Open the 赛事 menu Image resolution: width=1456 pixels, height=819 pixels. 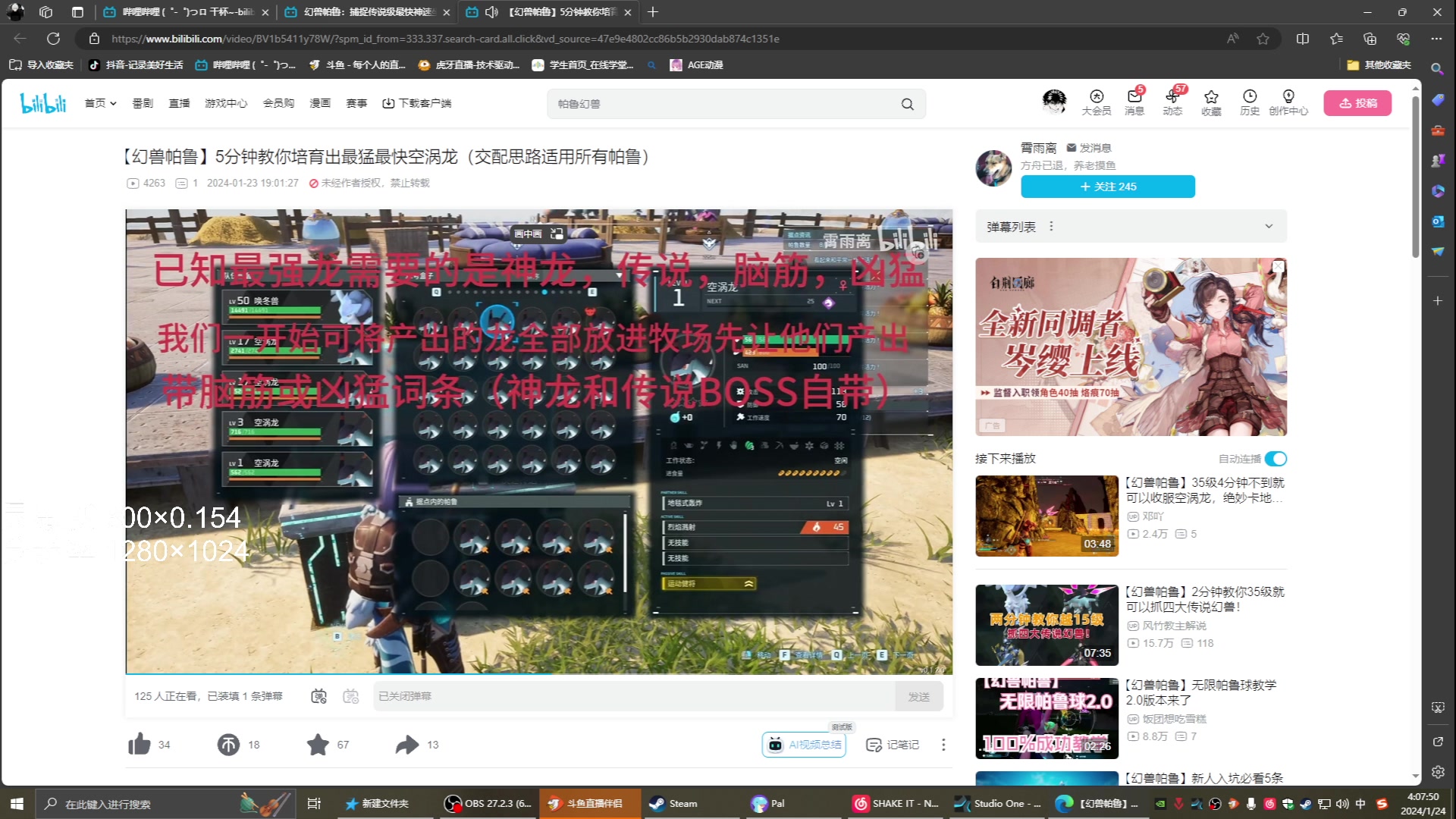pyautogui.click(x=356, y=103)
